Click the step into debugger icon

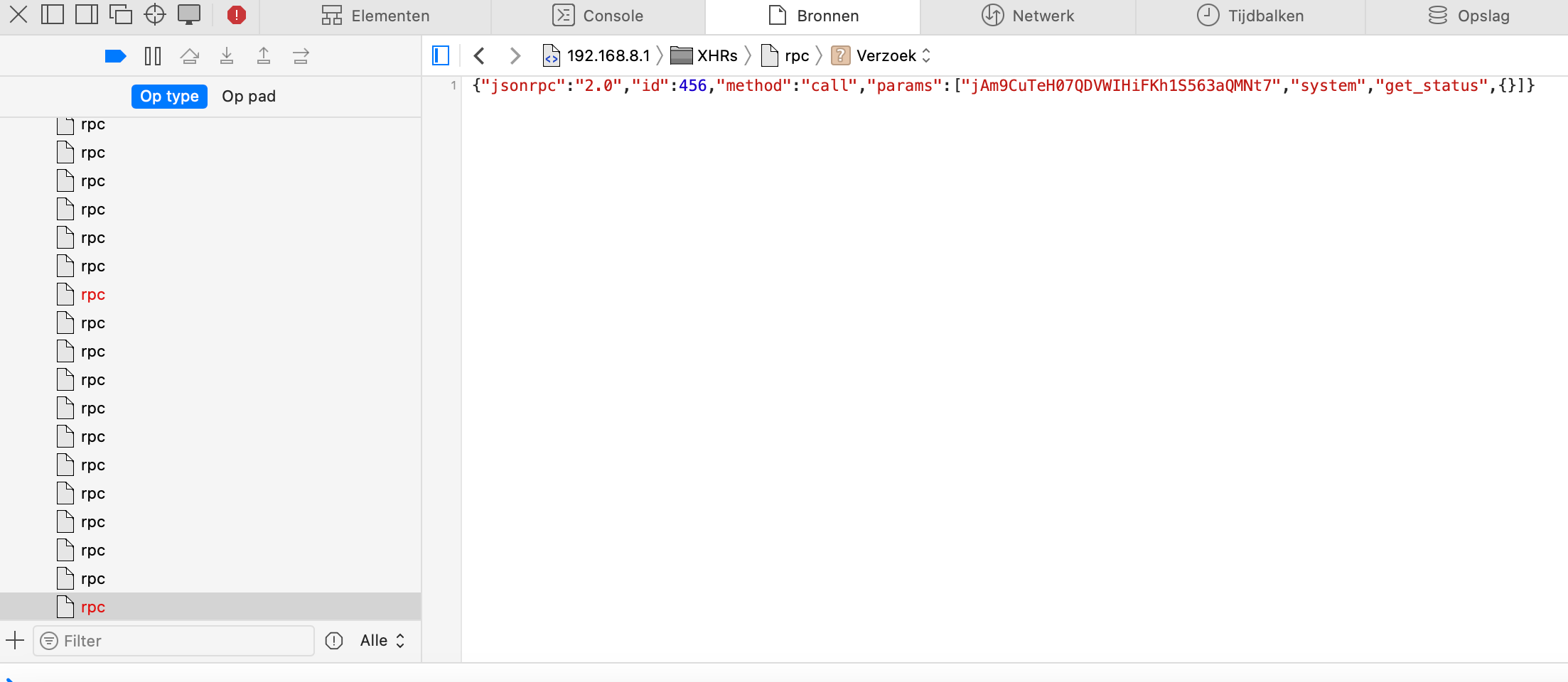227,56
